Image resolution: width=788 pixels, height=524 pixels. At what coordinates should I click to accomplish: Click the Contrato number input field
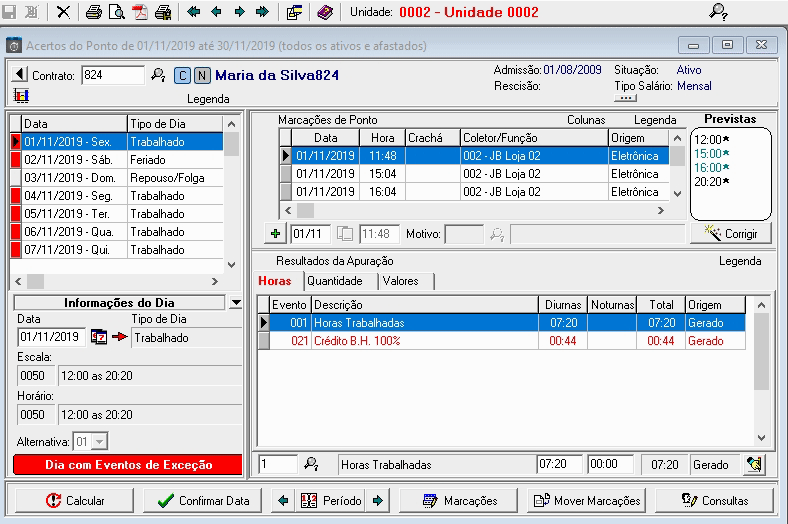112,75
